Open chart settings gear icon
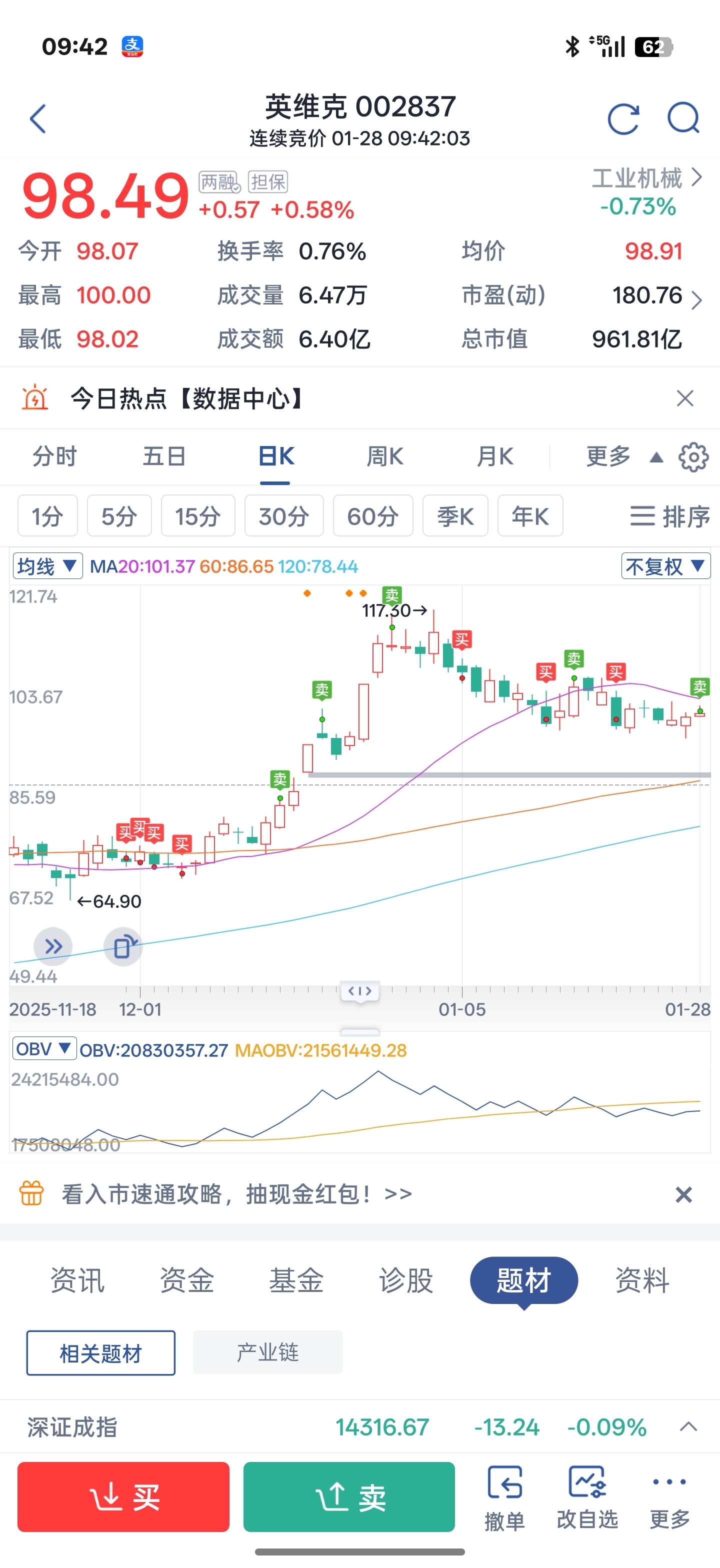720x1568 pixels. click(693, 457)
